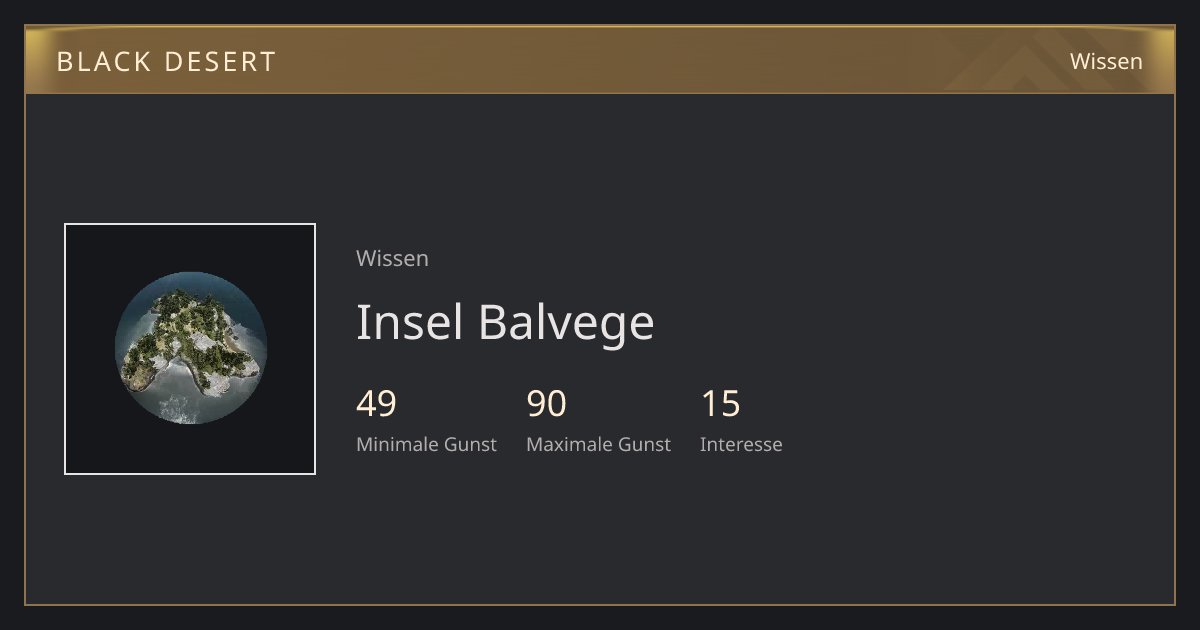
Task: Click the Minimale Gunst label
Action: point(426,444)
